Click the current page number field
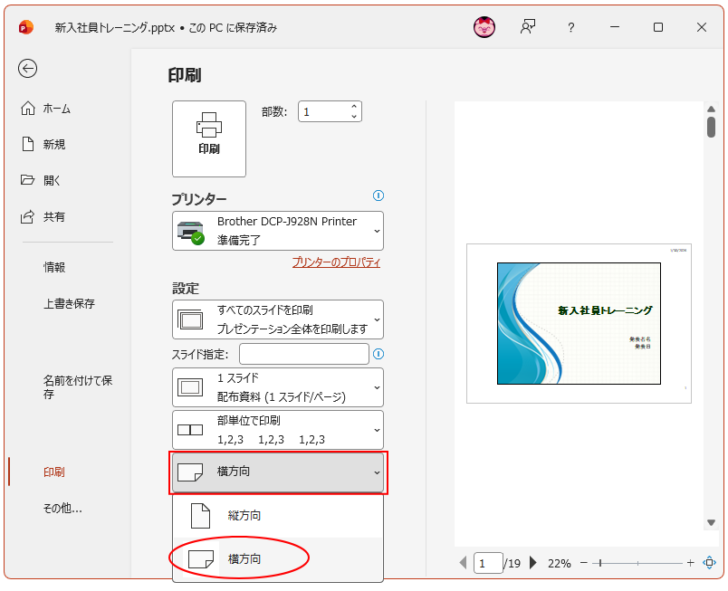Viewport: 728px width, 591px height. (x=488, y=563)
